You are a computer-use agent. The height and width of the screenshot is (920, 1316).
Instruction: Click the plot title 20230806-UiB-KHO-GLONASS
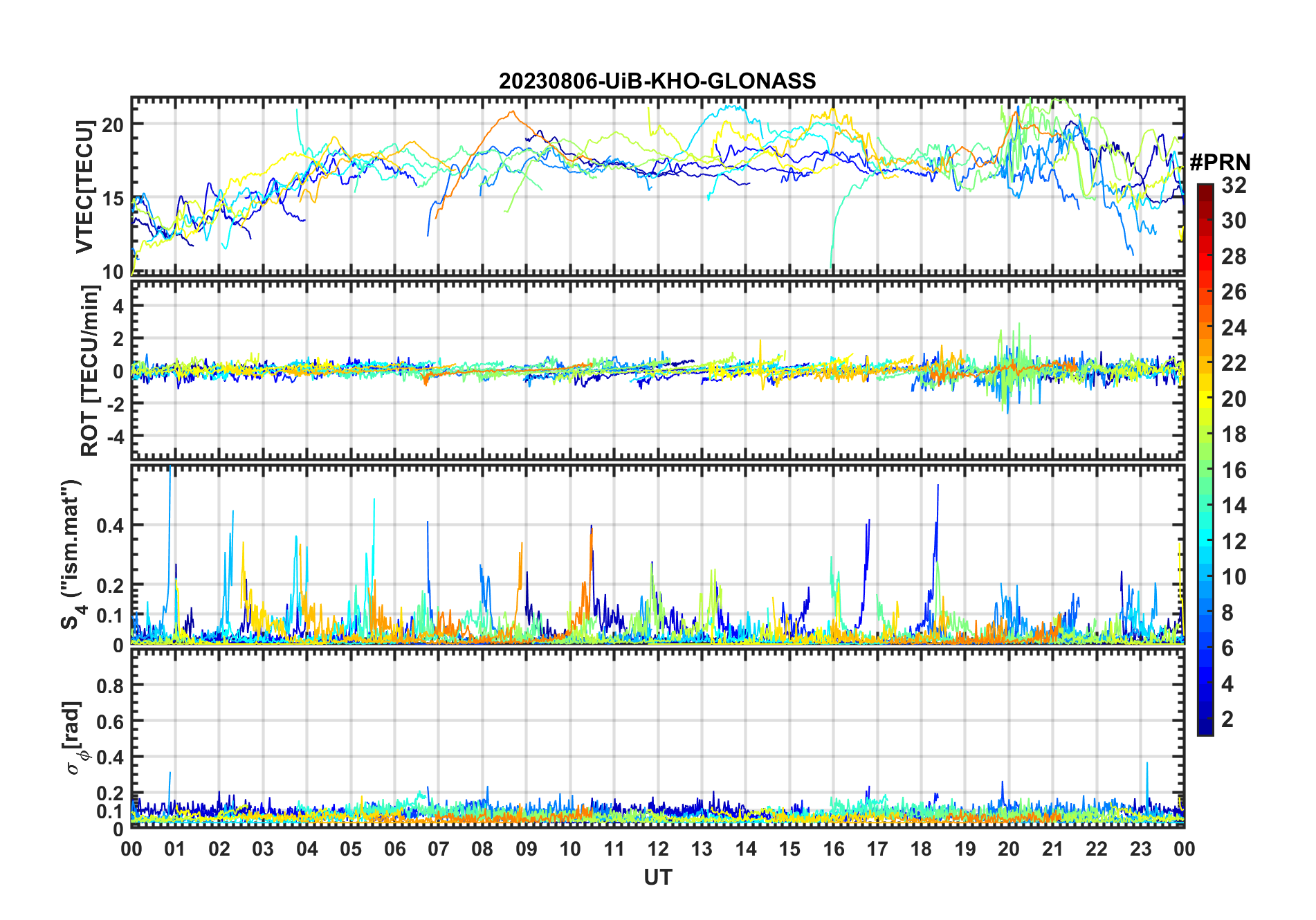pos(657,82)
